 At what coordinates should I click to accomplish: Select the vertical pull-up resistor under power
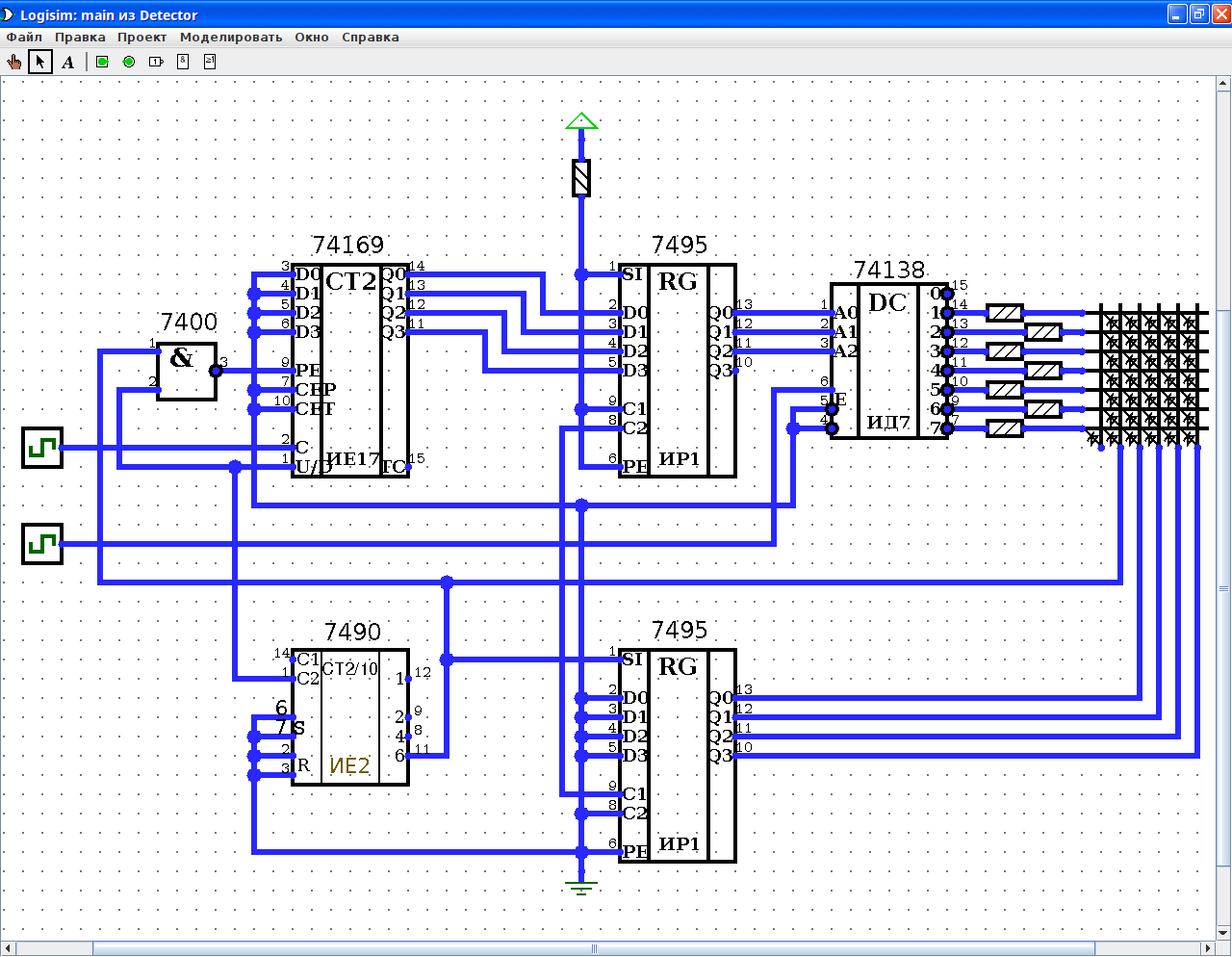click(x=581, y=178)
